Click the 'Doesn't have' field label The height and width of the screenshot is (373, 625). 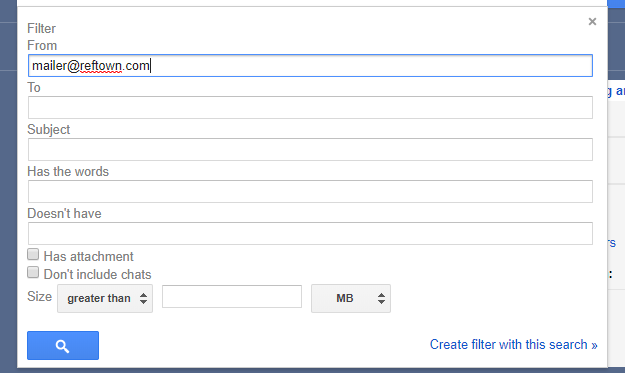pyautogui.click(x=64, y=213)
